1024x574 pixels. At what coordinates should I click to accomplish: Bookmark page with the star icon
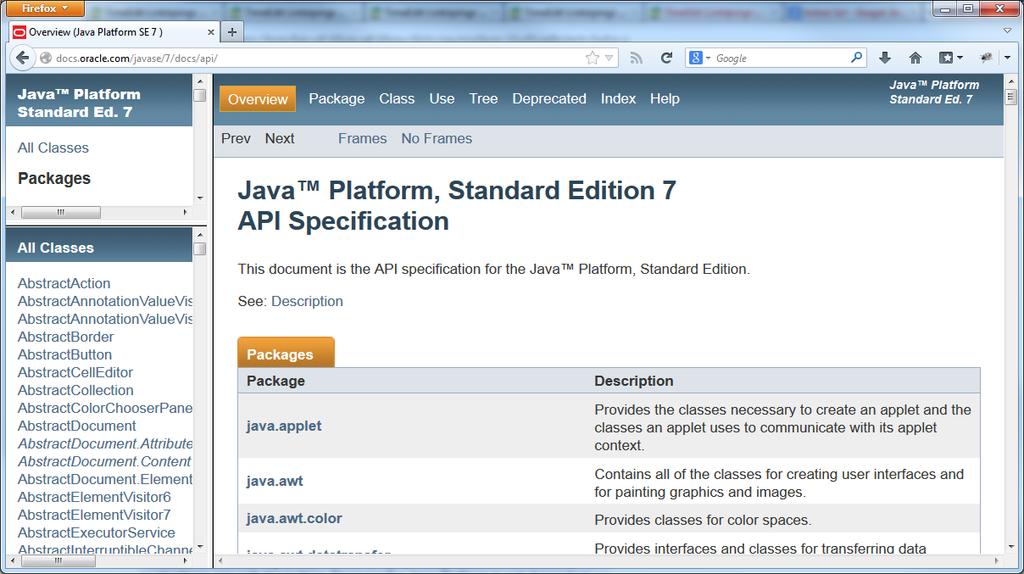592,57
